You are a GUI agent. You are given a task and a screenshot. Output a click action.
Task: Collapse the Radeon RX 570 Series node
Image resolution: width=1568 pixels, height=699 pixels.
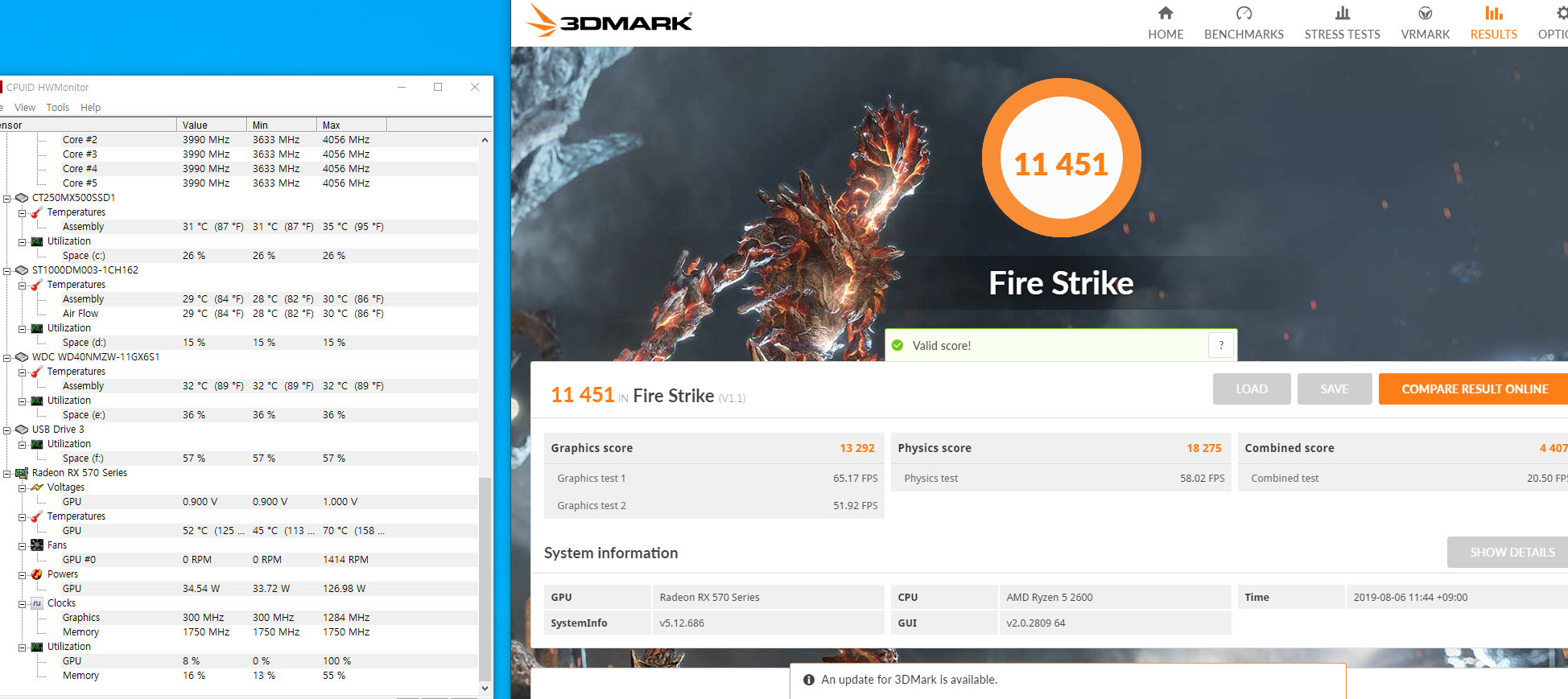[7, 473]
